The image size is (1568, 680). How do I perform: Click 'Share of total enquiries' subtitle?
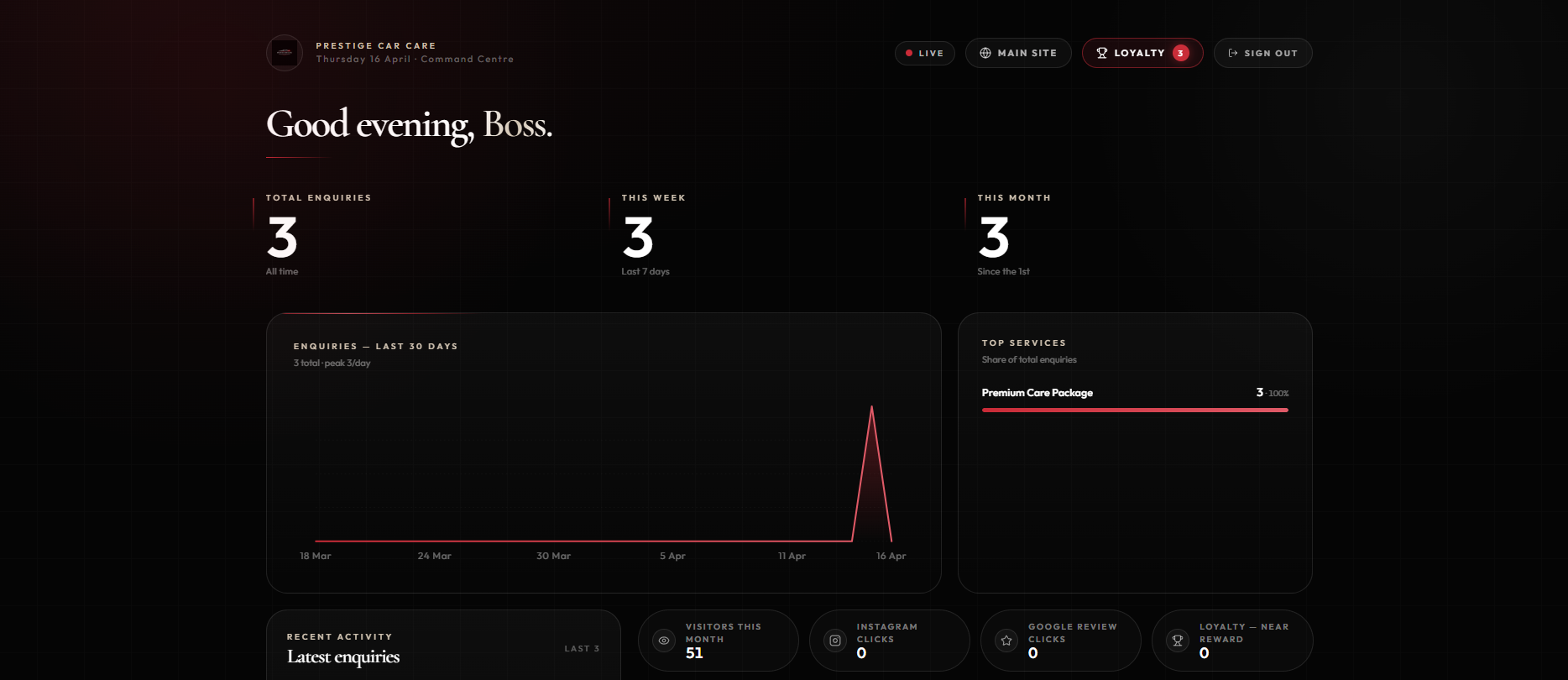coord(1029,359)
